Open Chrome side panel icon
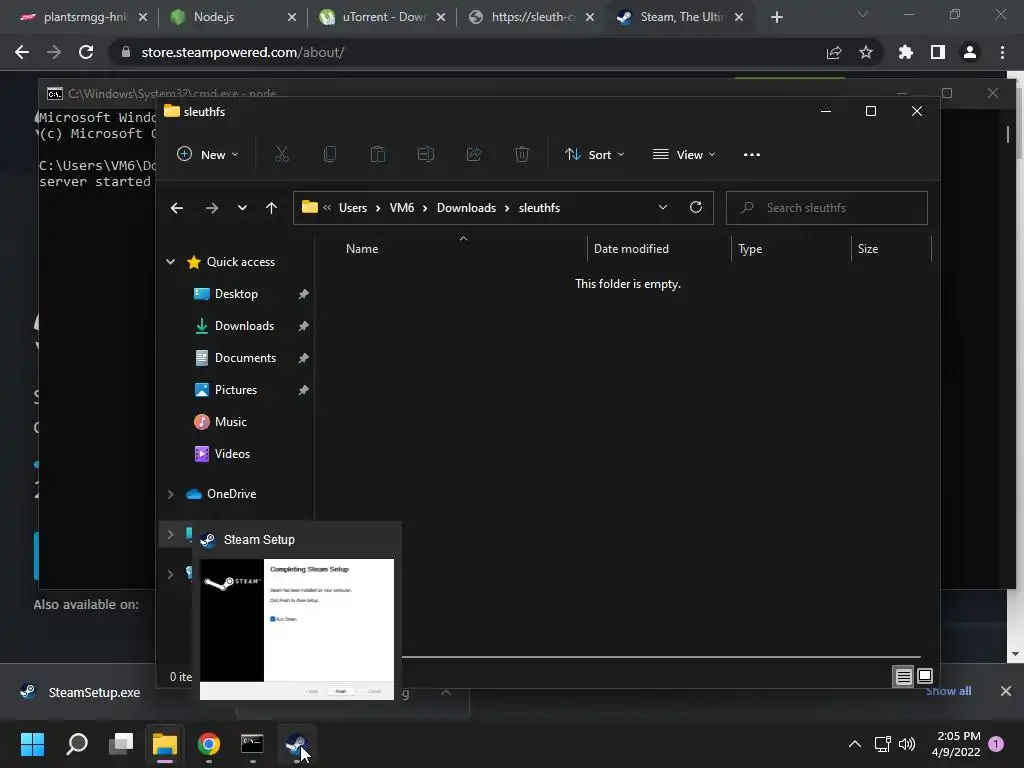Viewport: 1024px width, 768px height. [x=937, y=52]
